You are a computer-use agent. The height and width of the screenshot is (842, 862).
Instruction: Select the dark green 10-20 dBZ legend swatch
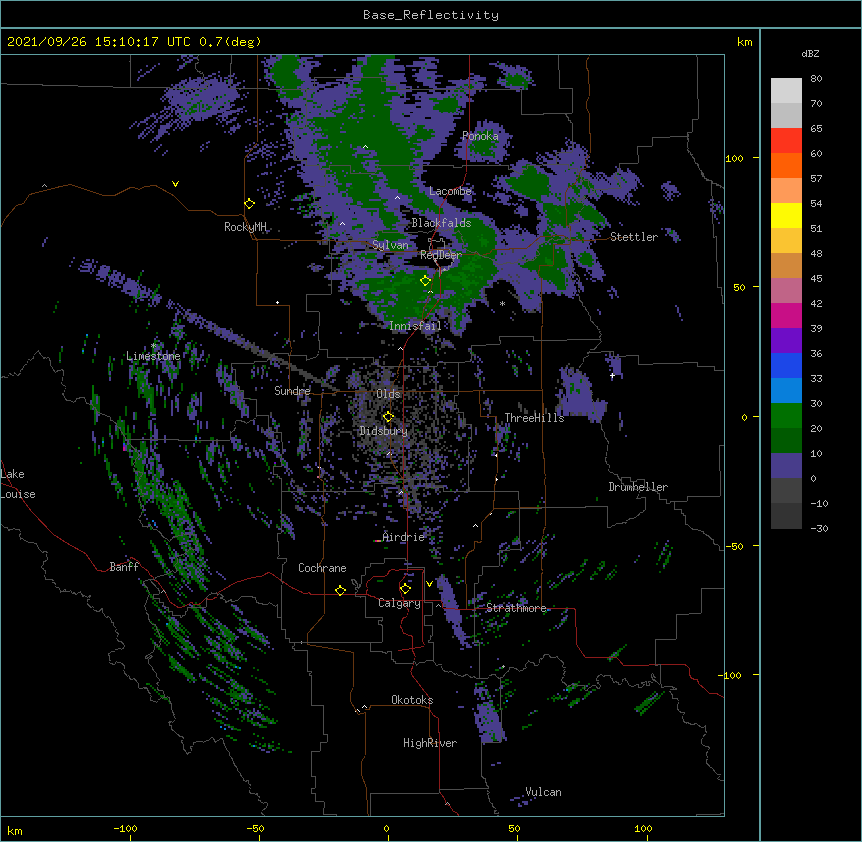click(x=786, y=441)
